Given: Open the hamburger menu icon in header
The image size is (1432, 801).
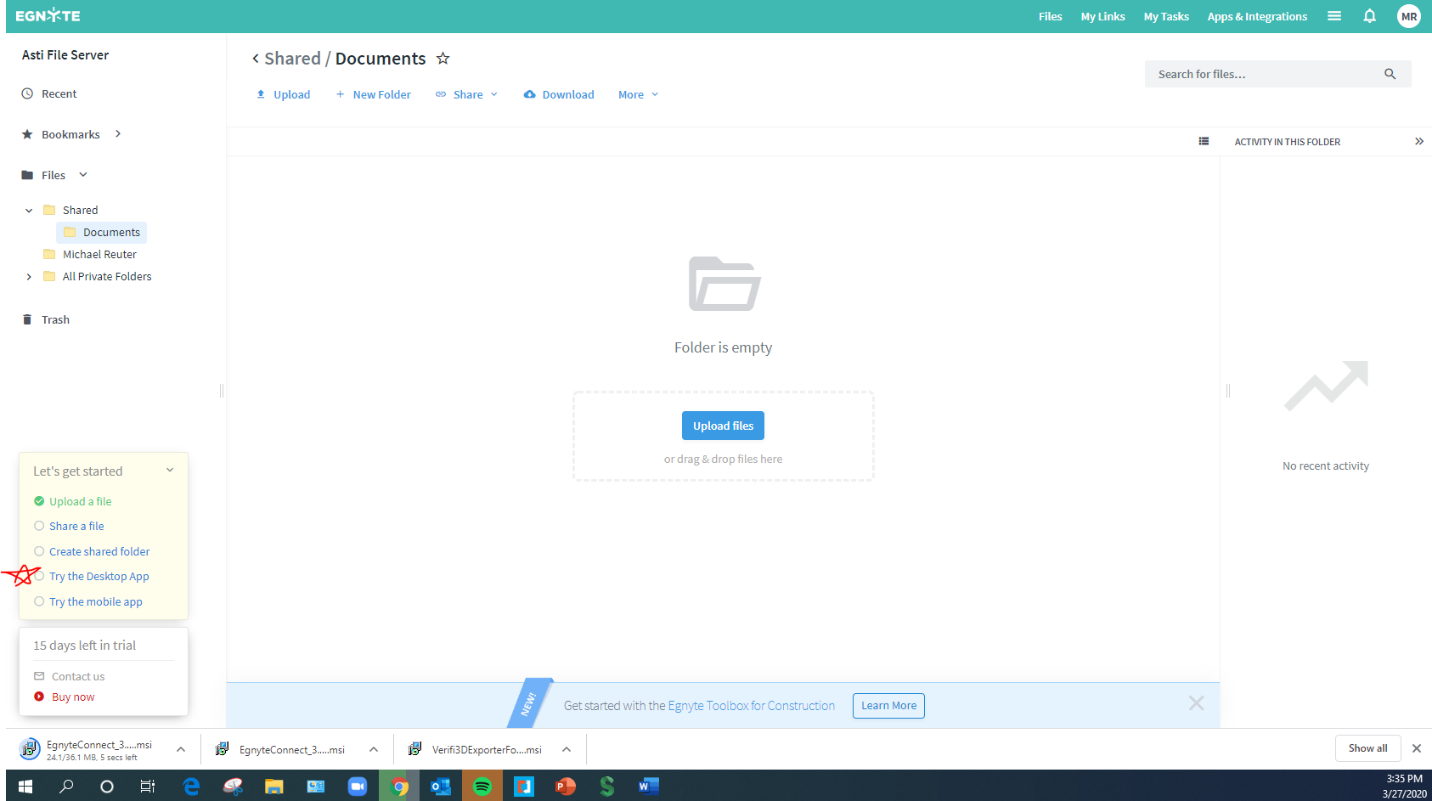Looking at the screenshot, I should 1334,16.
